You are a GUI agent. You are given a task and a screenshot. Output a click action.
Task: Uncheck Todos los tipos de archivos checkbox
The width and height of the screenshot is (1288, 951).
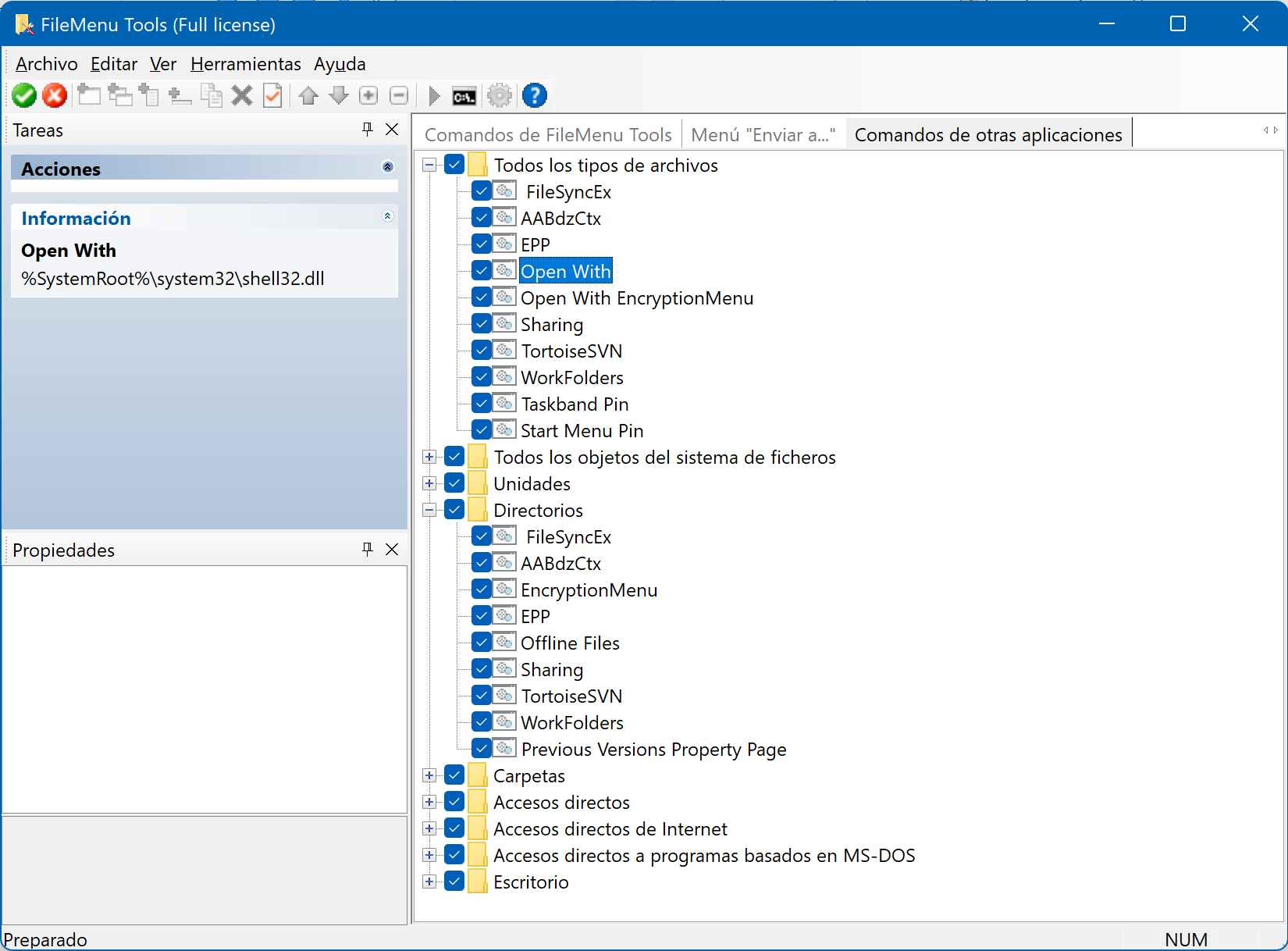(x=454, y=165)
